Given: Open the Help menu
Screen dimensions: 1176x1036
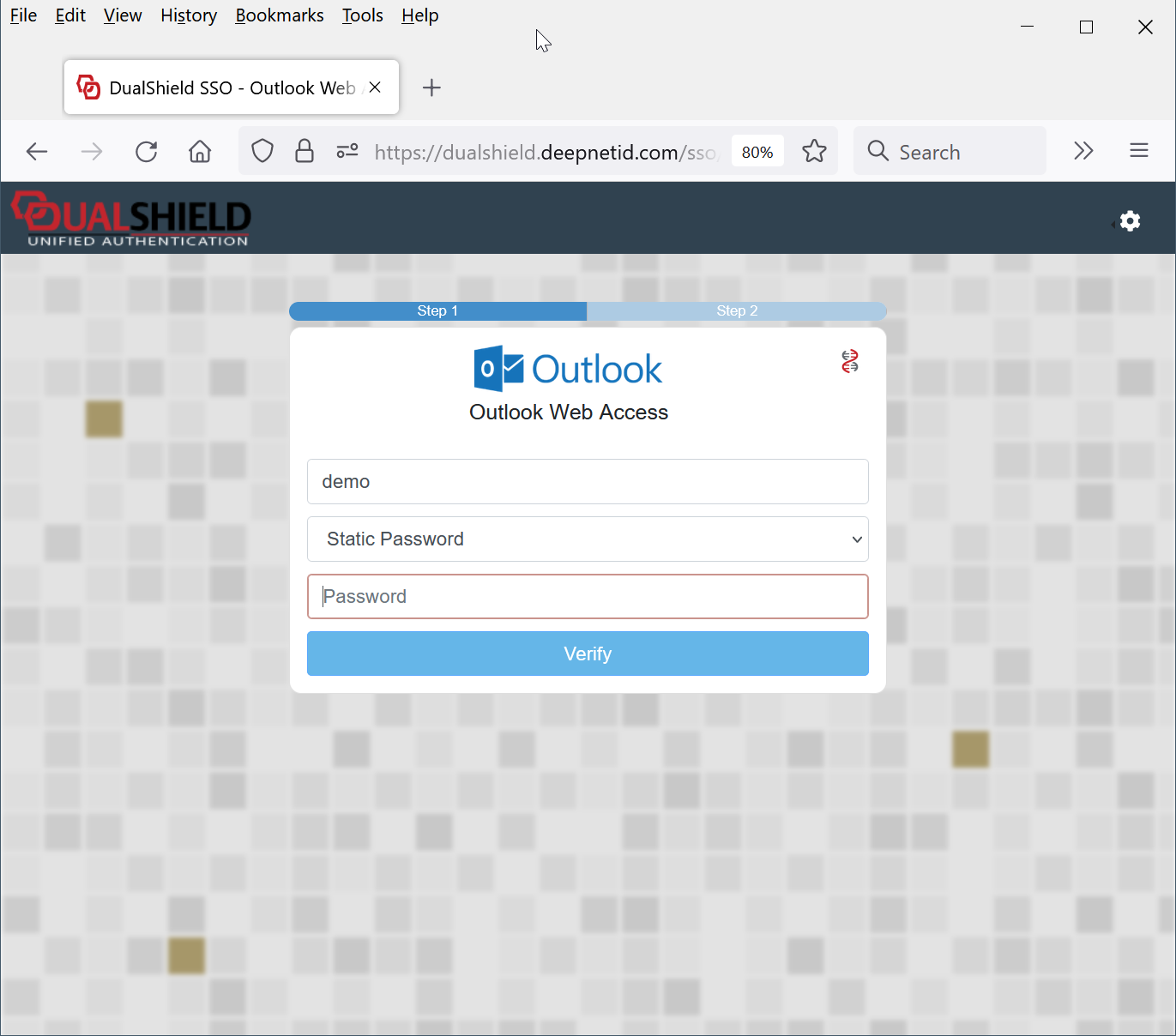Looking at the screenshot, I should [x=420, y=15].
